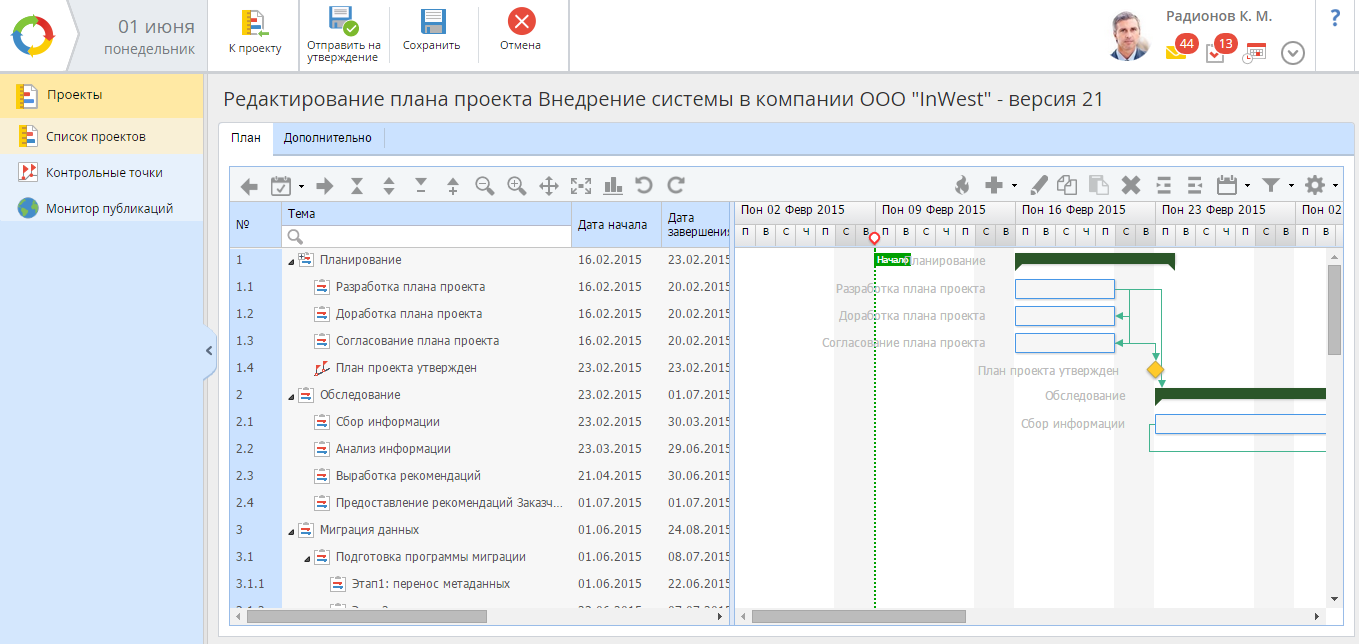
Task: Select the 'План проекта утвержден' row
Action: tap(481, 368)
